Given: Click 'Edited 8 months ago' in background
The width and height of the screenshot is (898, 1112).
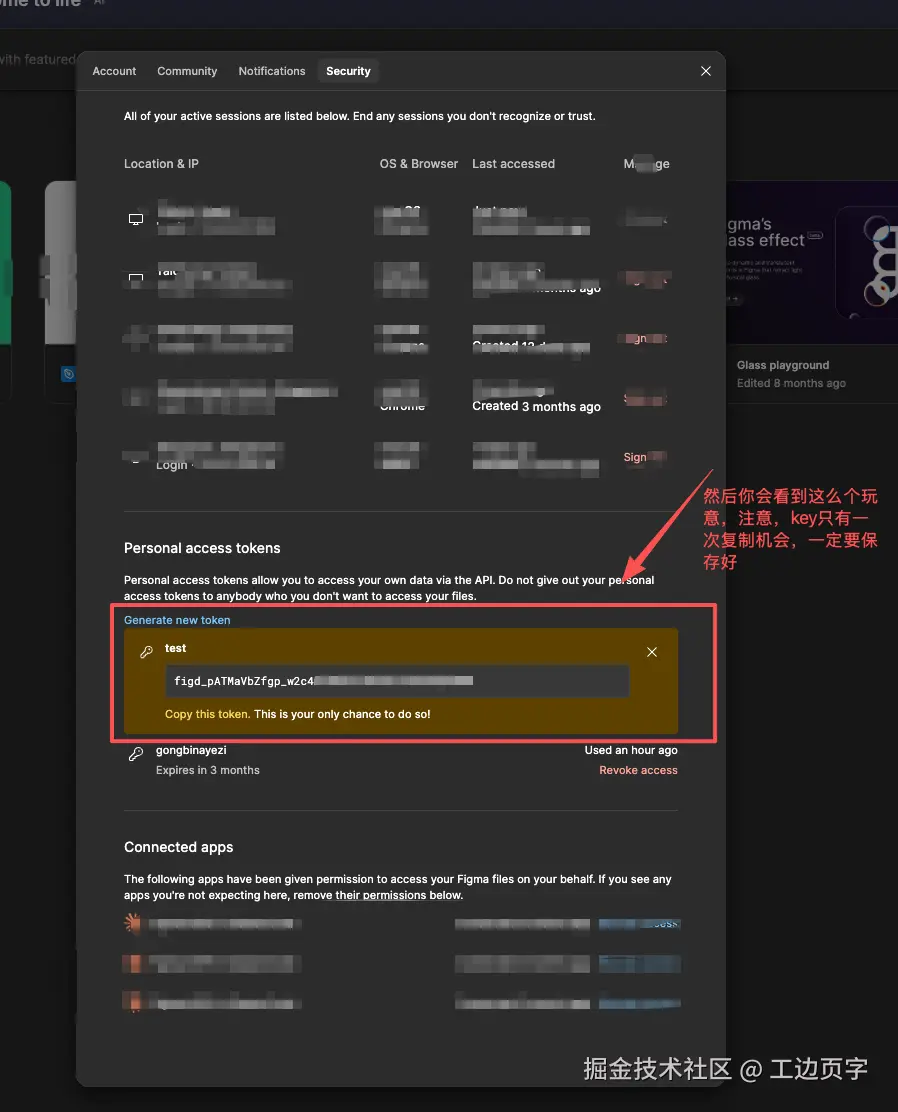Looking at the screenshot, I should (792, 384).
